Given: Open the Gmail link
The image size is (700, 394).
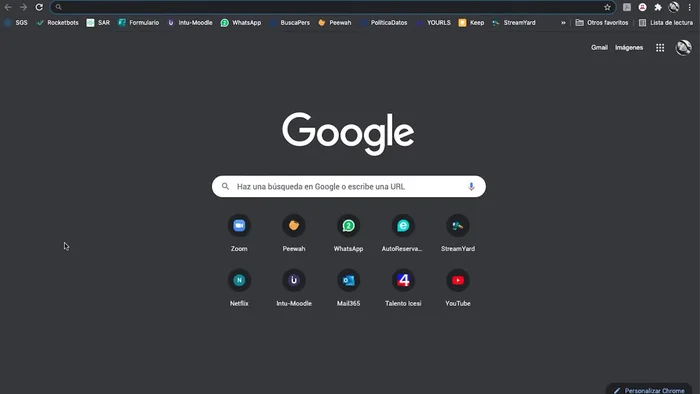Looking at the screenshot, I should click(599, 48).
